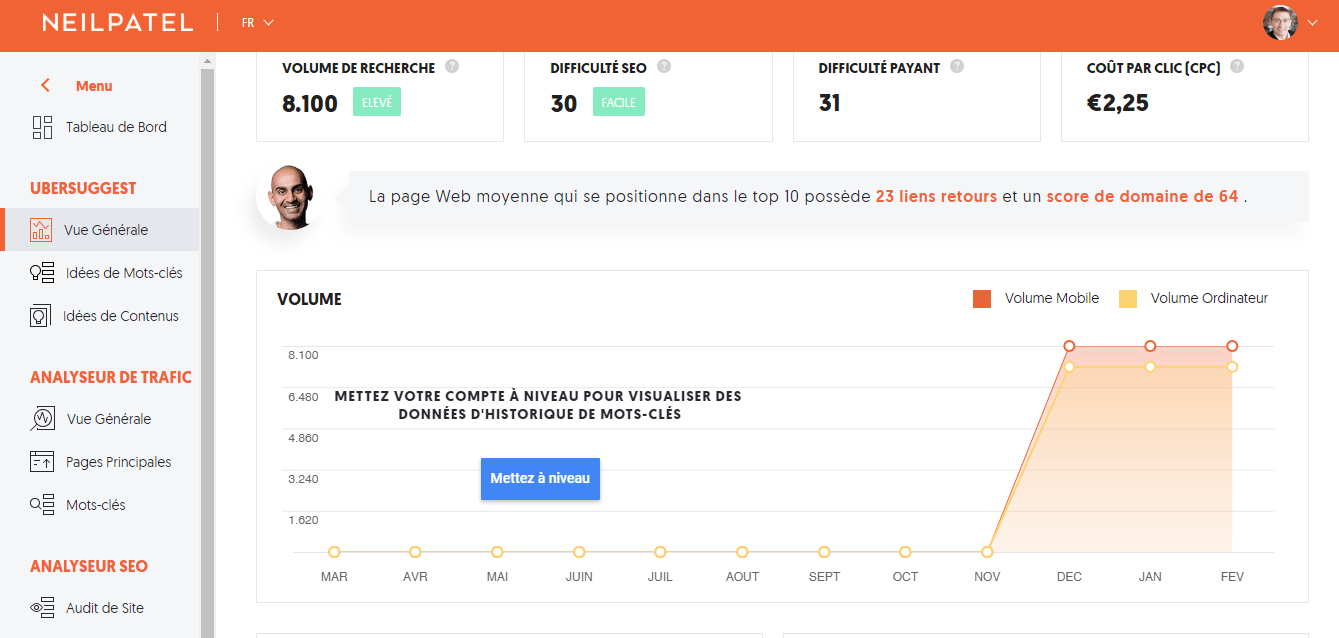1339x638 pixels.
Task: Click help icon next to Difficulté SEO
Action: coord(664,67)
